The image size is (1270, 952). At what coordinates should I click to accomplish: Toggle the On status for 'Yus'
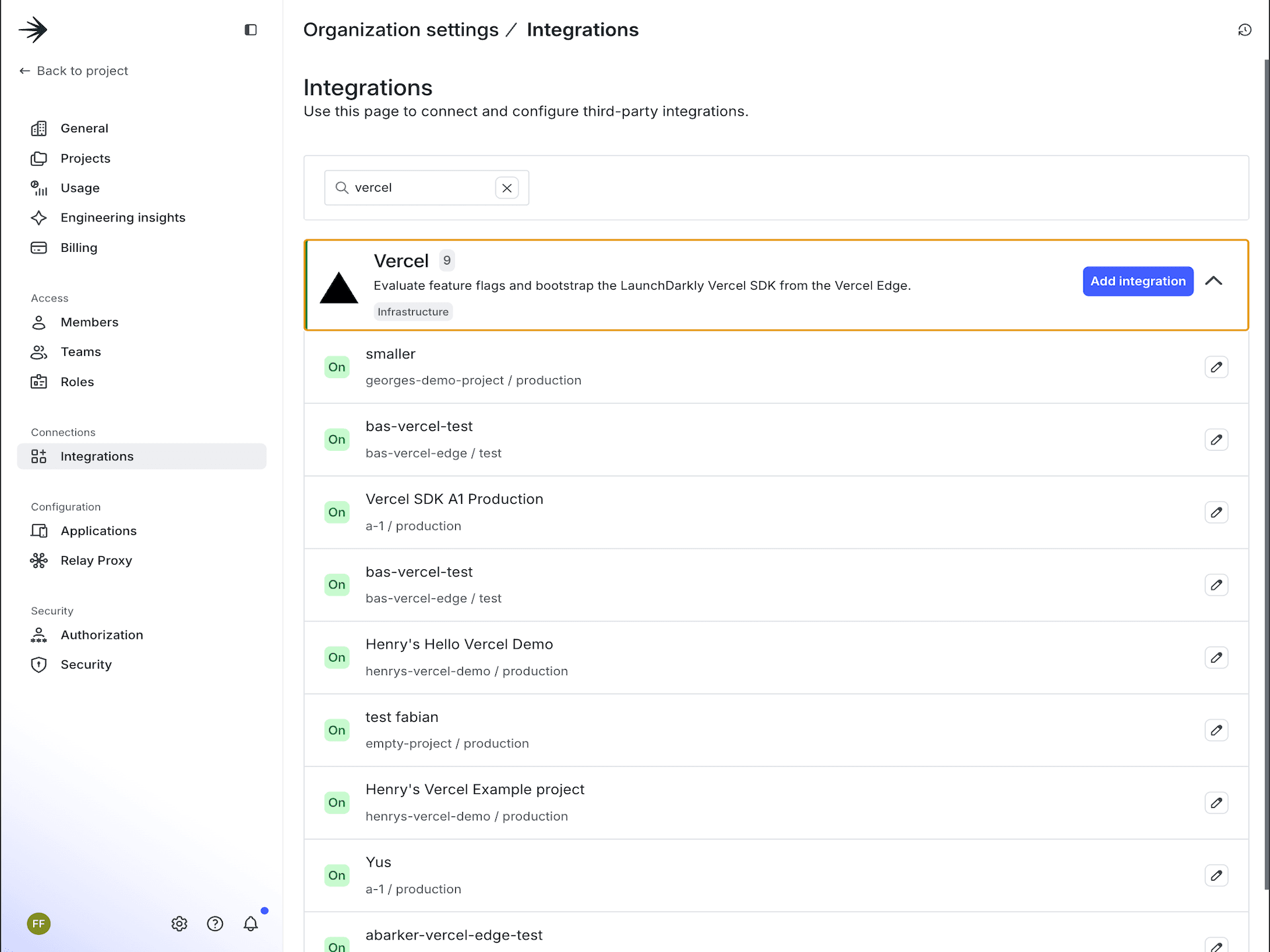[337, 875]
